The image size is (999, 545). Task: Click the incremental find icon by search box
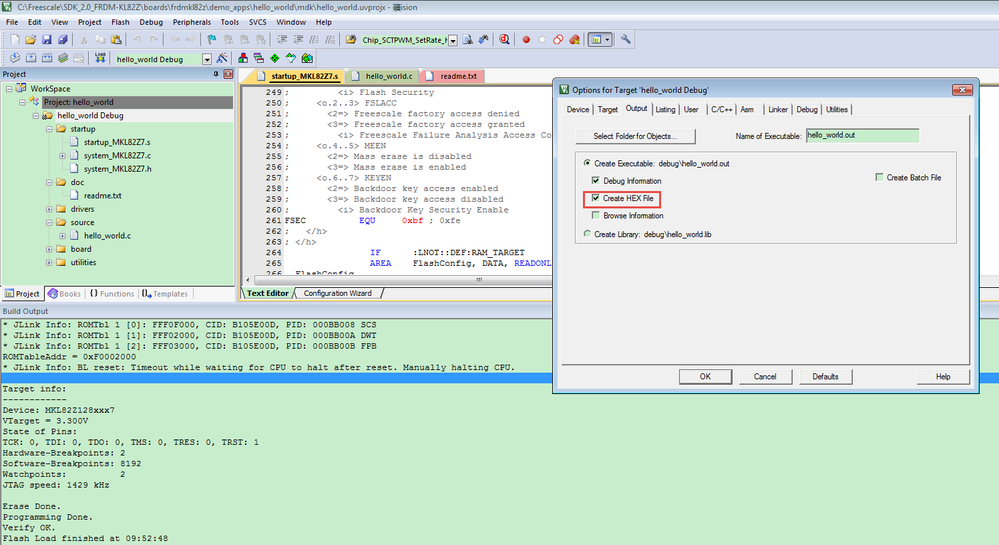[484, 40]
